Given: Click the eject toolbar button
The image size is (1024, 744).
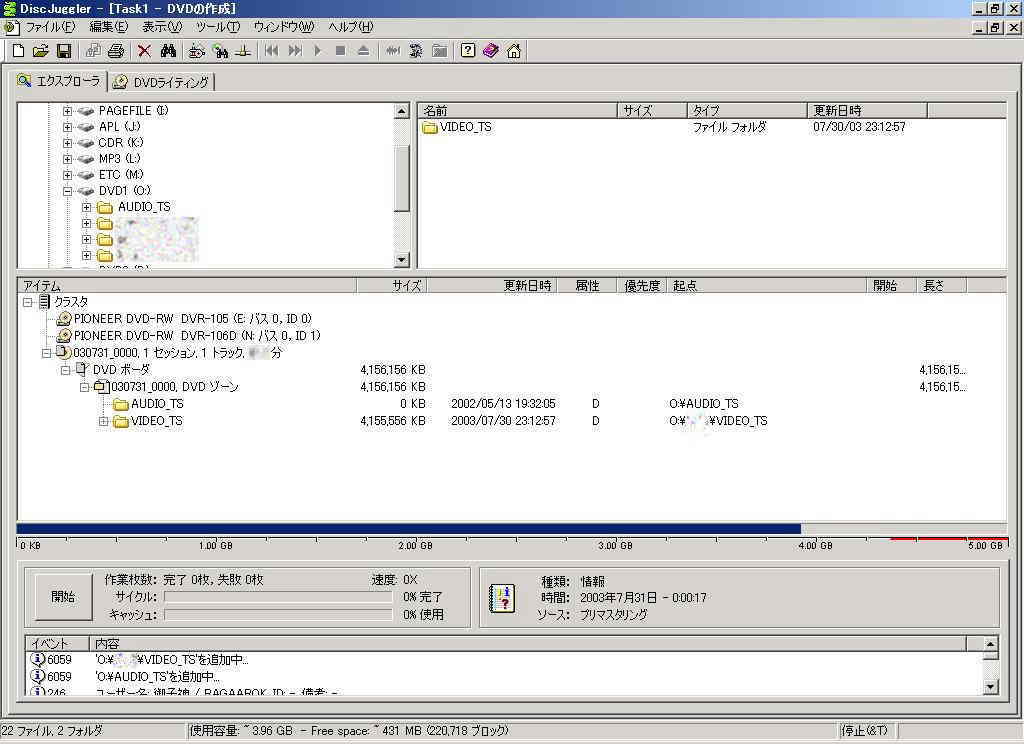Looking at the screenshot, I should click(363, 50).
